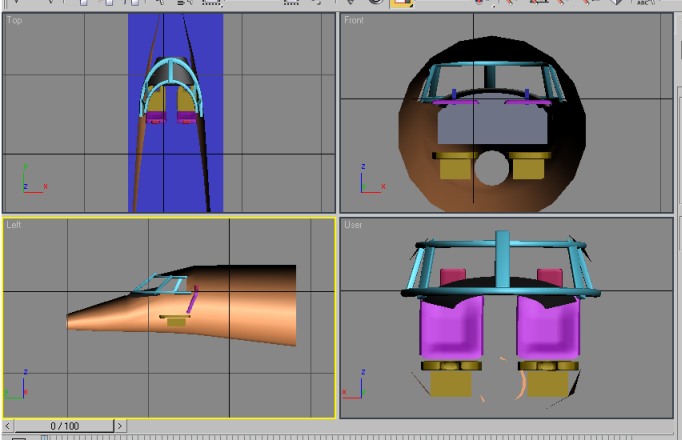Click the axis gizmo in Top viewport
The height and width of the screenshot is (440, 682).
click(32, 183)
